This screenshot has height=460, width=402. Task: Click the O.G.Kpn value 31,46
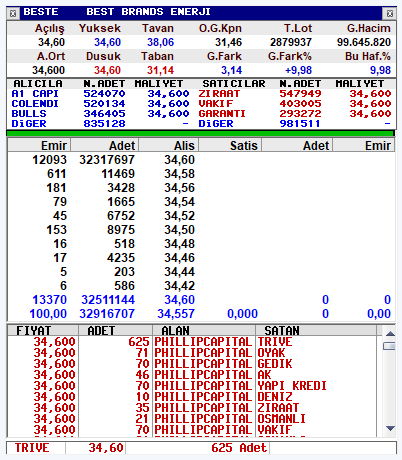(x=228, y=42)
